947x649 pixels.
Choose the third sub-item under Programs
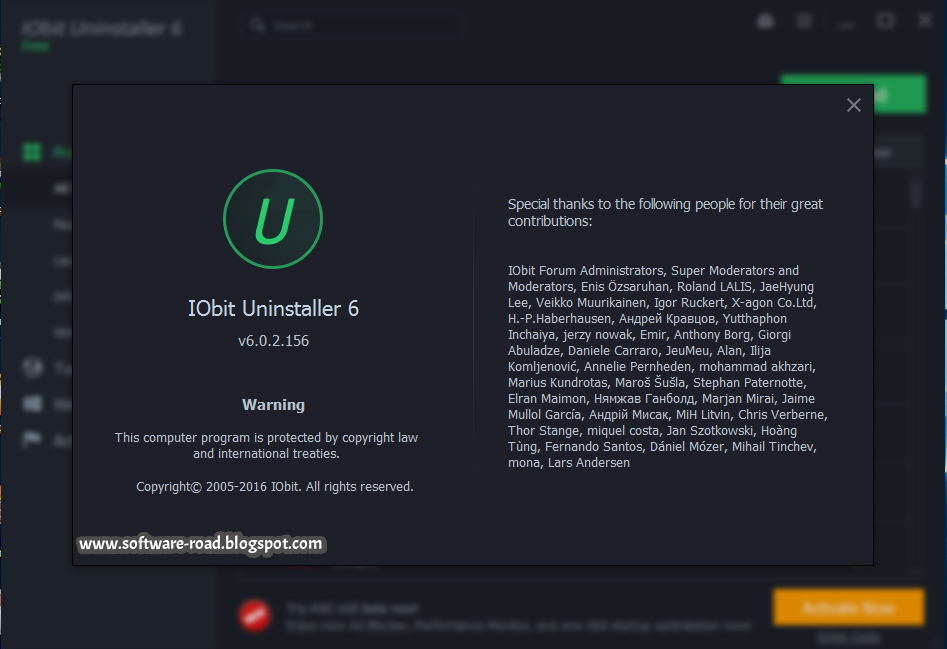(x=60, y=260)
